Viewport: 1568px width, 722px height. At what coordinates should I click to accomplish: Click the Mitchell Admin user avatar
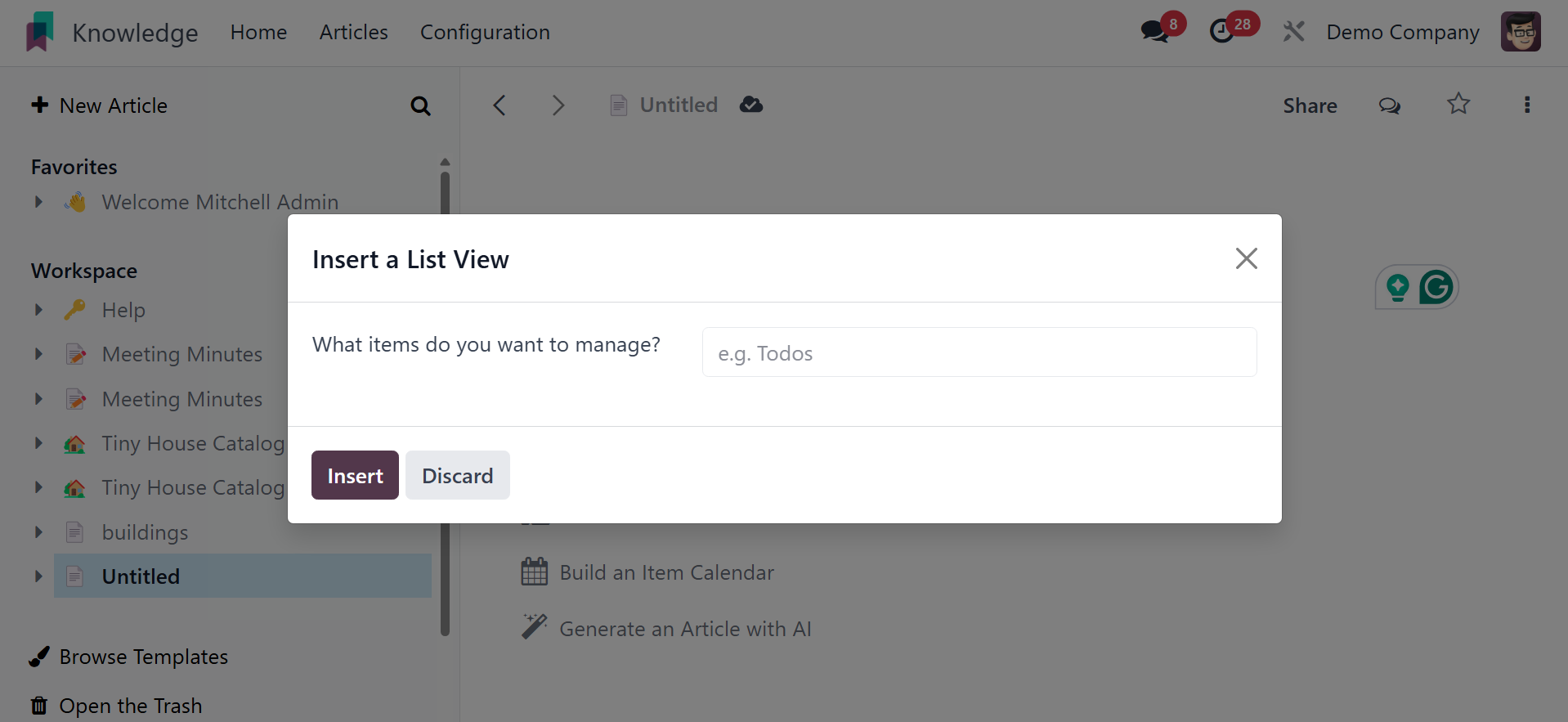coord(1521,32)
